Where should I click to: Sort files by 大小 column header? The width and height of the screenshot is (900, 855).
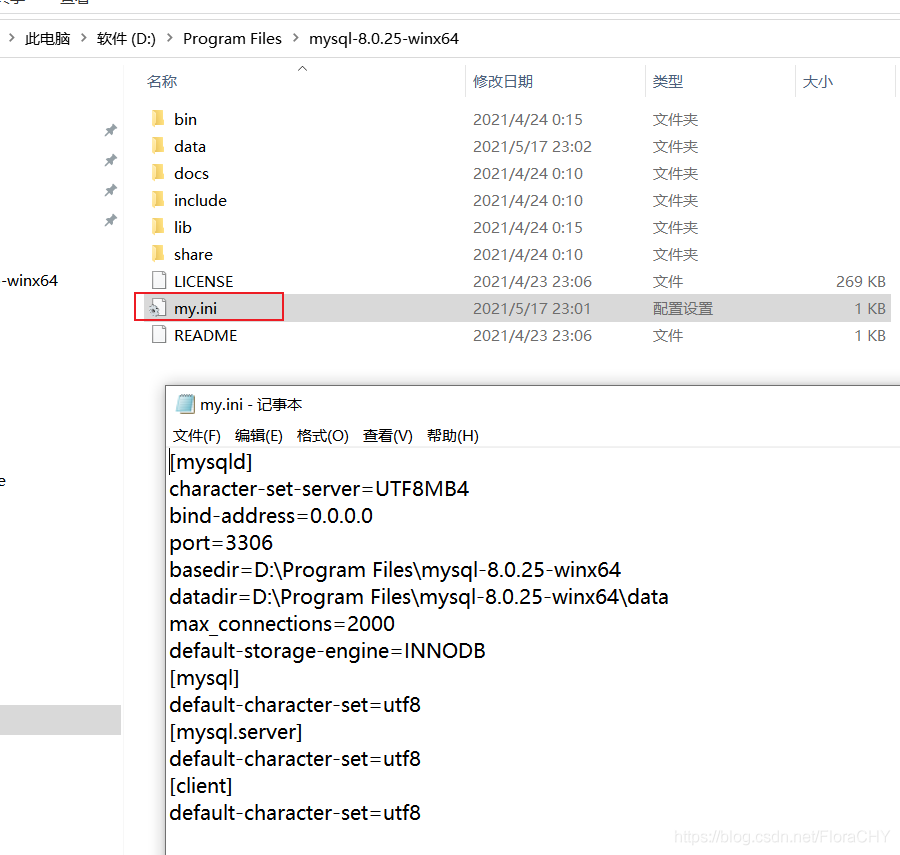818,81
